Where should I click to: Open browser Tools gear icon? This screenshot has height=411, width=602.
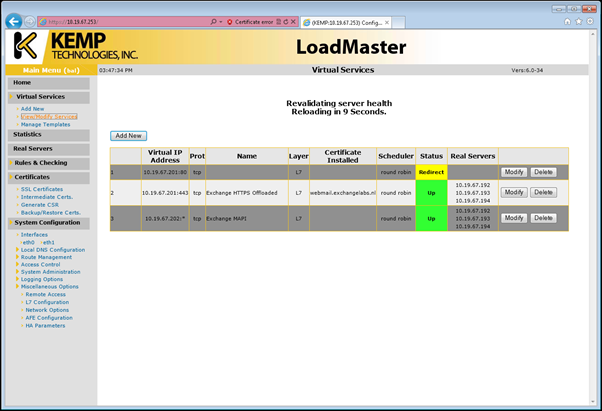[590, 20]
